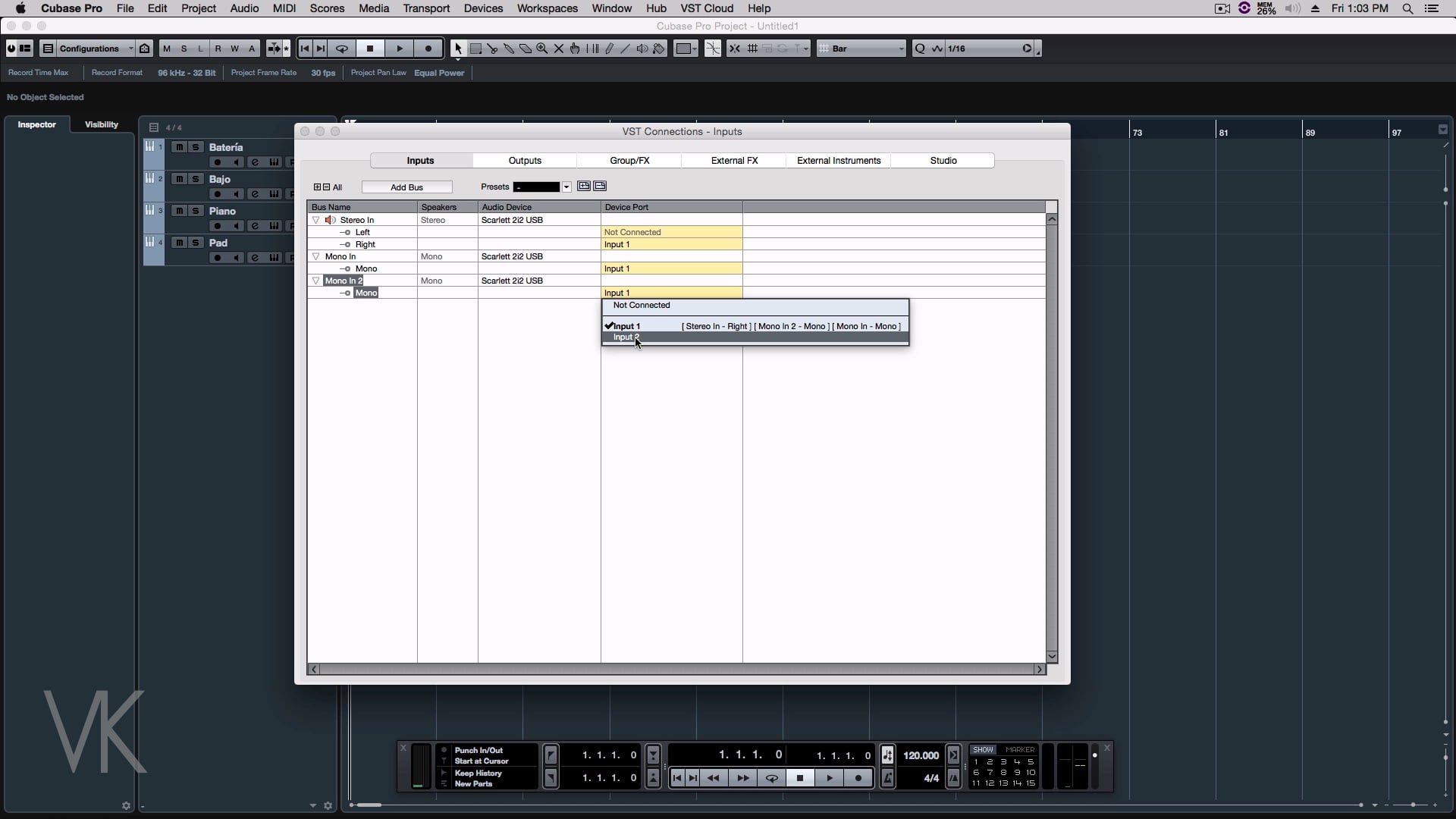
Task: Open the Presets dropdown arrow
Action: click(x=566, y=187)
